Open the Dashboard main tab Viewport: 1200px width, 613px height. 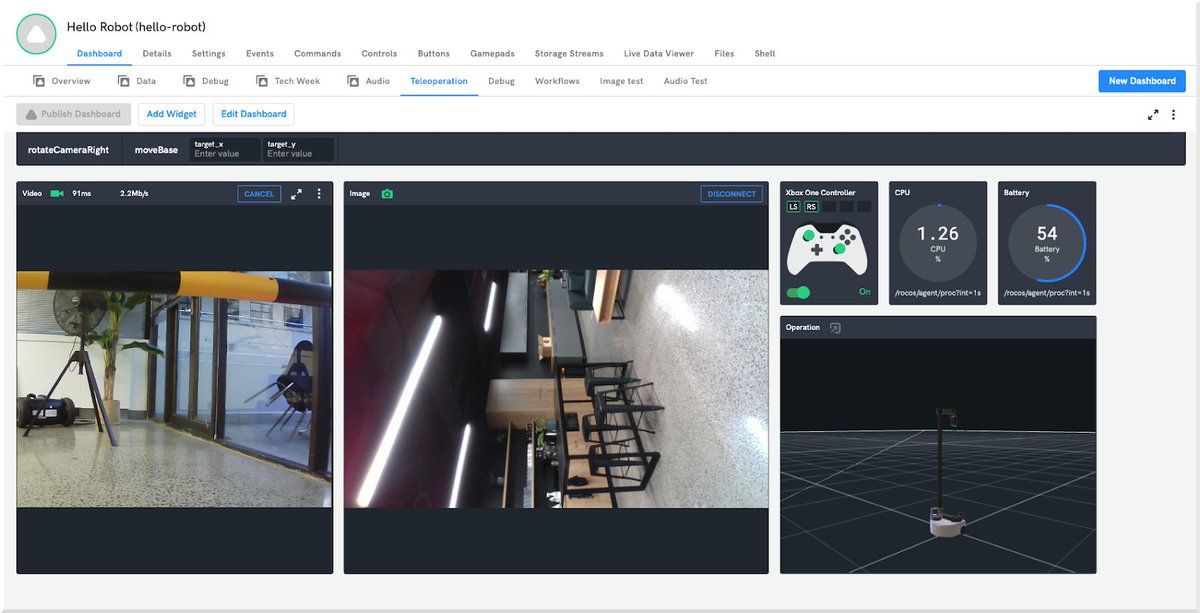(x=99, y=54)
